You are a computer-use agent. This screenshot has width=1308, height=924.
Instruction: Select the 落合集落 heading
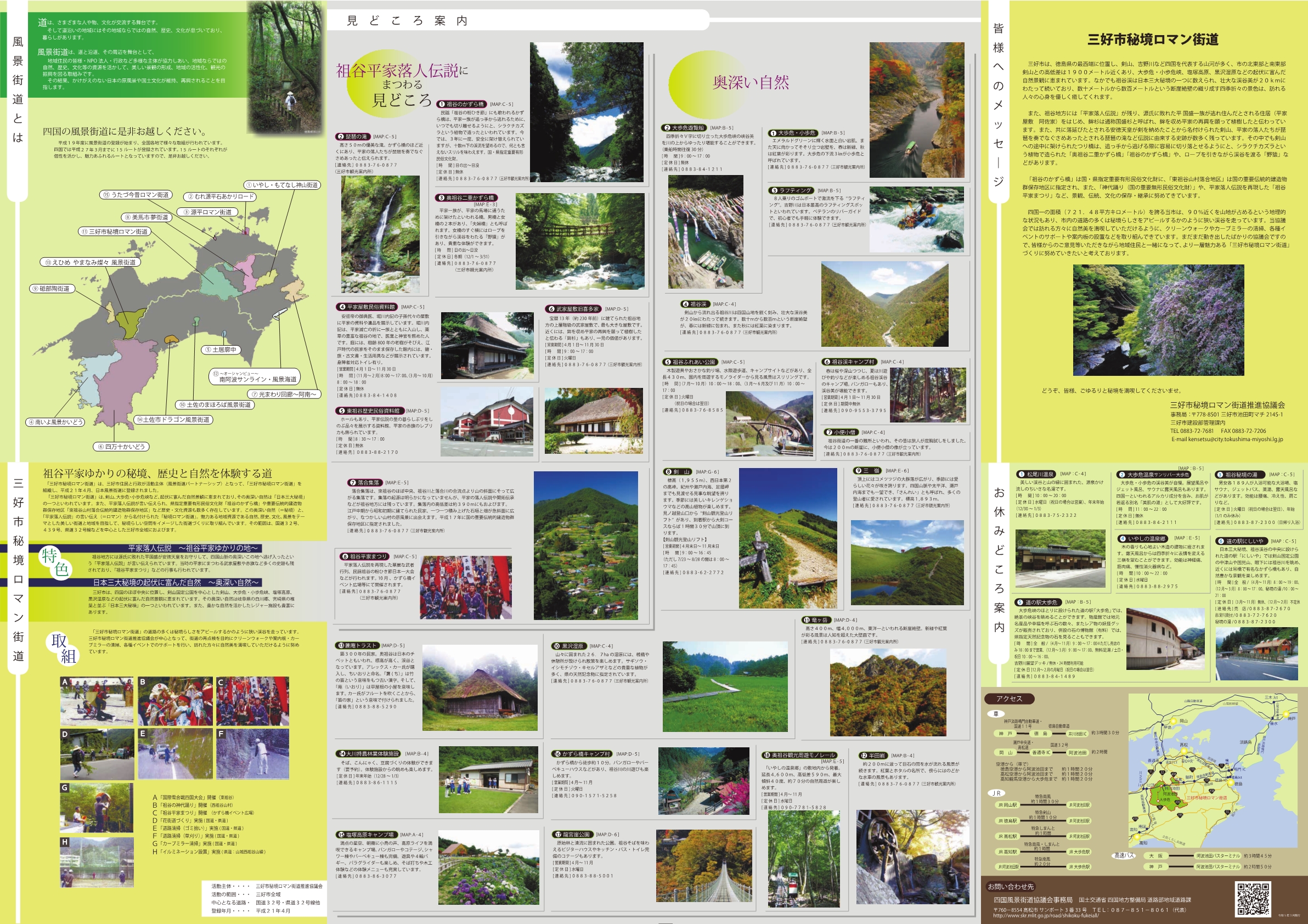pos(365,482)
